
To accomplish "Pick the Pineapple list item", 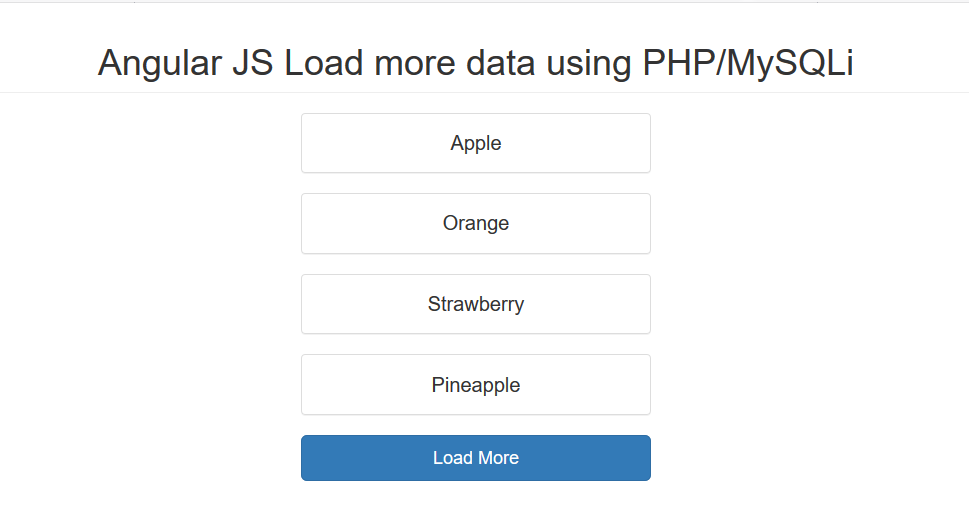I will click(476, 385).
